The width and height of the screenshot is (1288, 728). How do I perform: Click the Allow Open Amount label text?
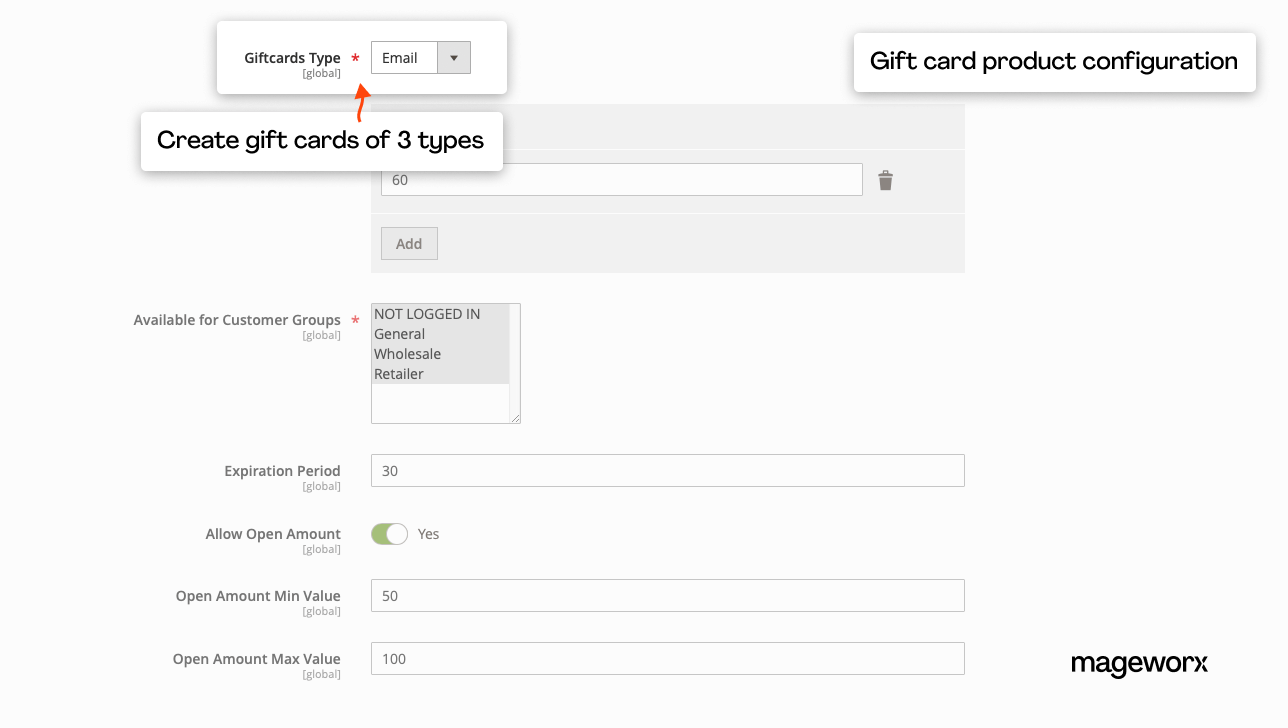pos(273,534)
